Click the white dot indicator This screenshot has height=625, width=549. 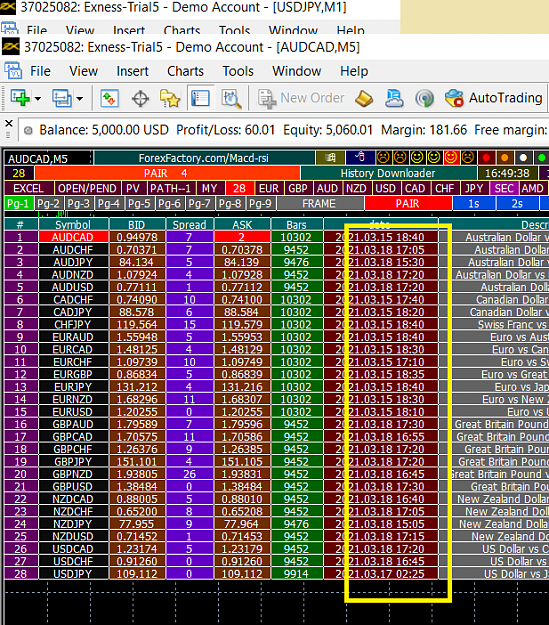tap(523, 158)
